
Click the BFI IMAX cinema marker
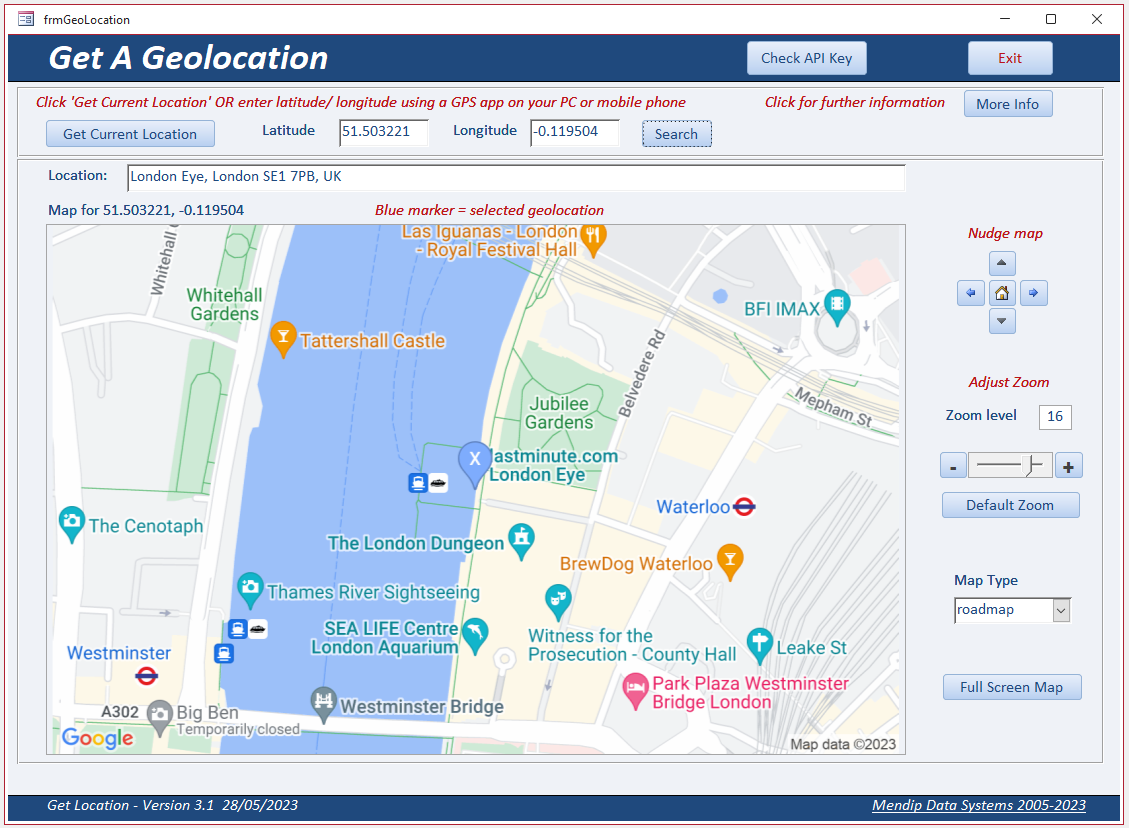[837, 305]
